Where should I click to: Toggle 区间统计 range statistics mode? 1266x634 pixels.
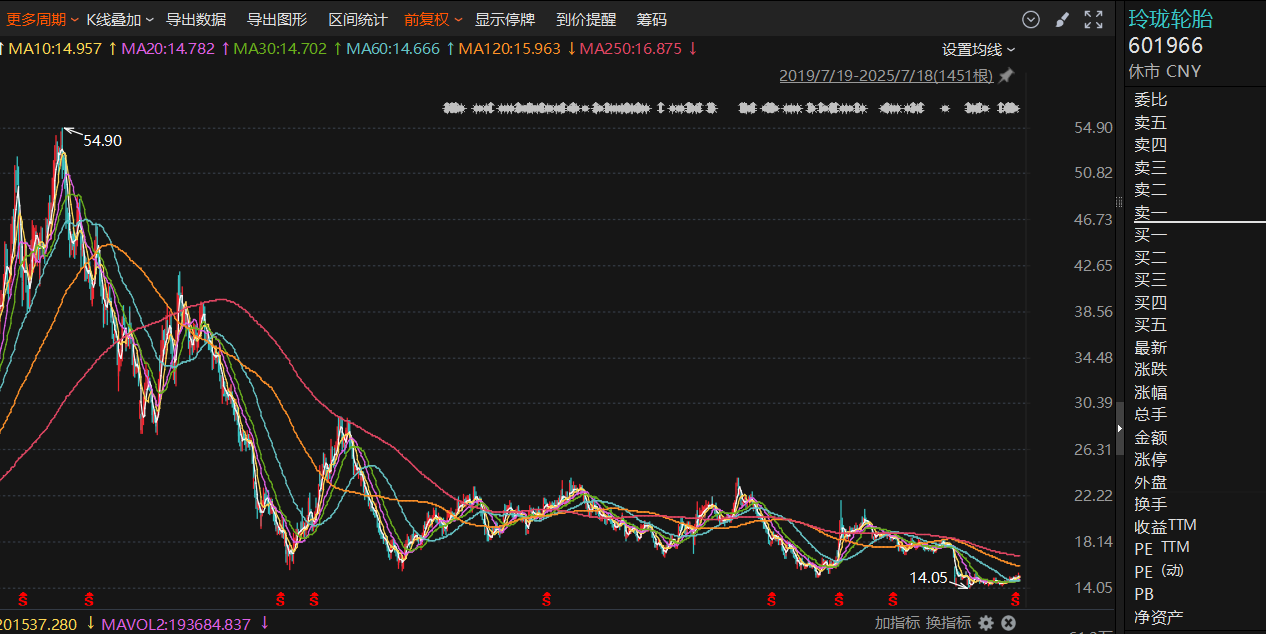click(358, 20)
